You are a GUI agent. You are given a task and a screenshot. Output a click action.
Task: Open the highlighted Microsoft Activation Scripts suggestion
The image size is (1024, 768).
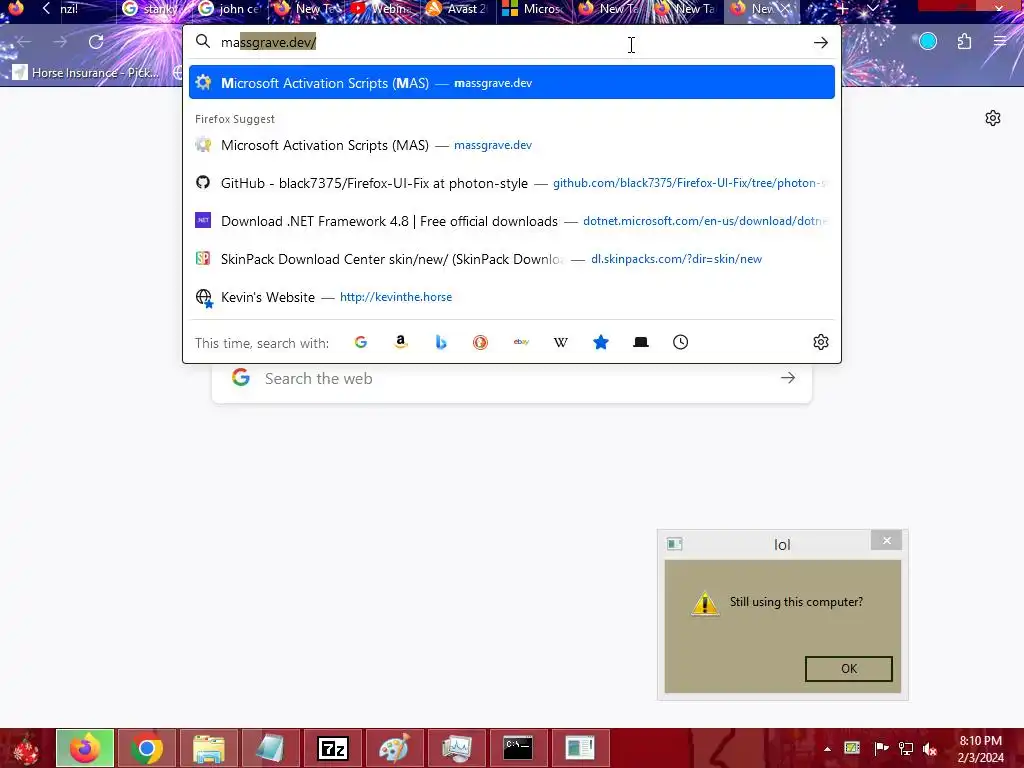click(511, 82)
